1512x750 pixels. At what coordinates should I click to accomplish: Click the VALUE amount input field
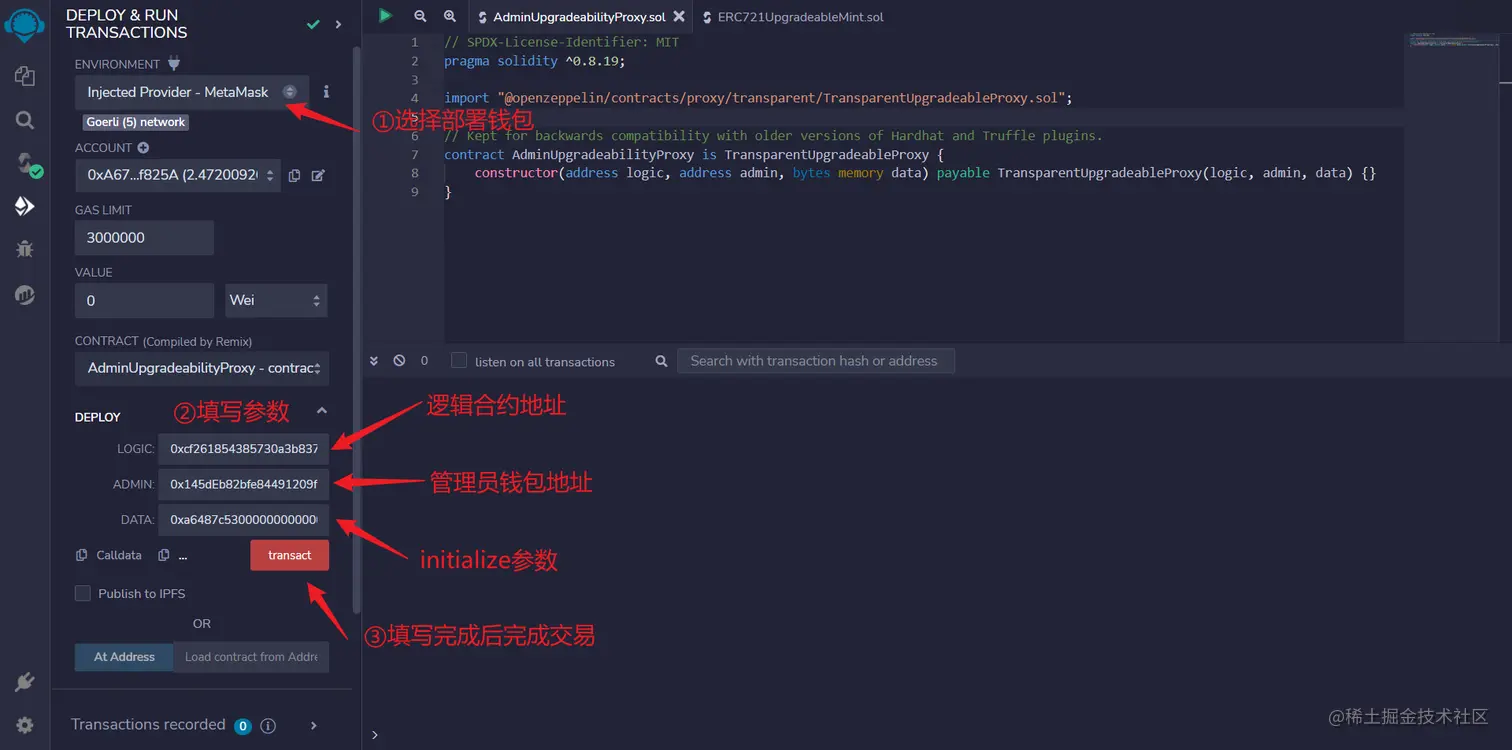point(144,300)
